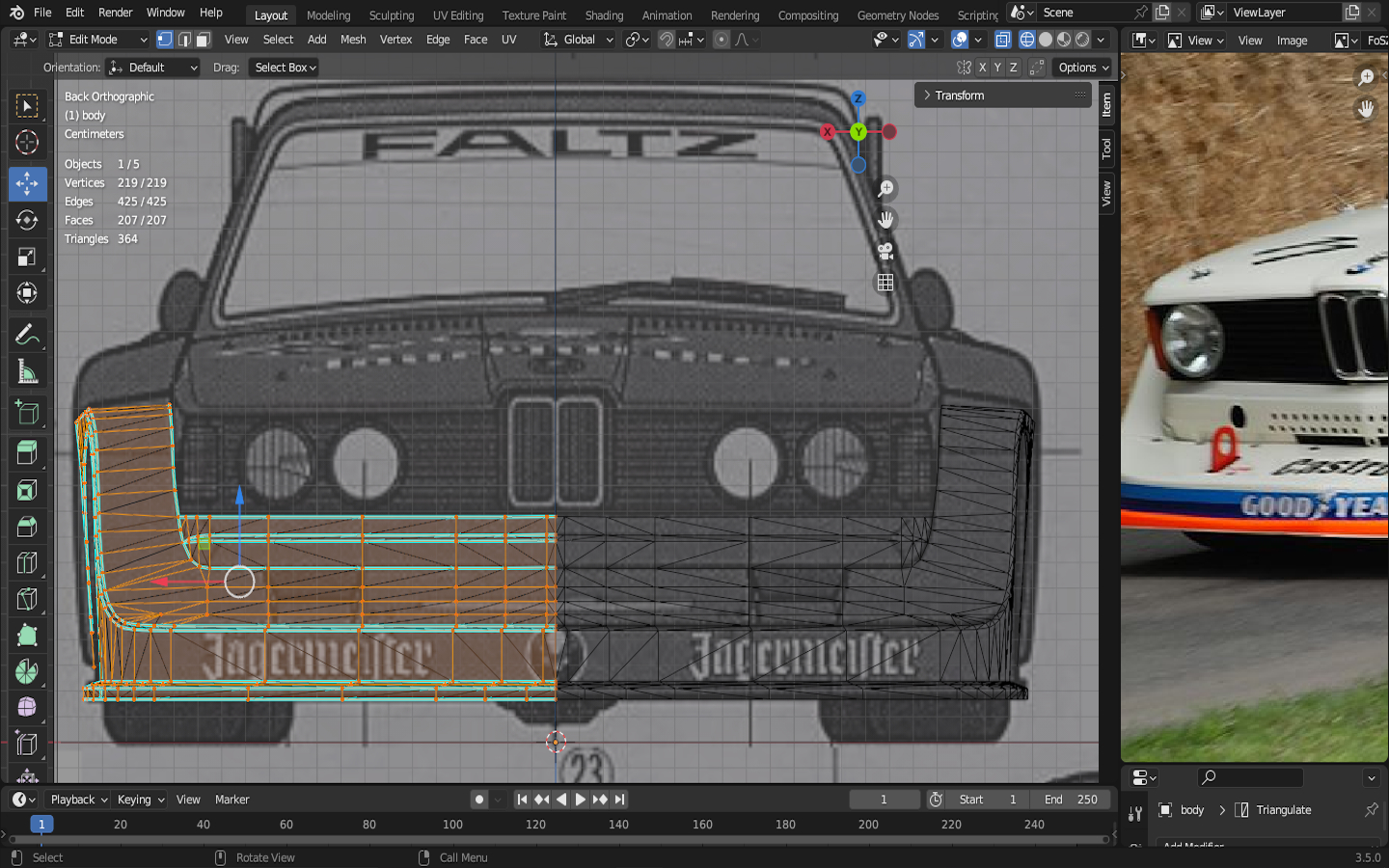Open the Global transform orientation dropdown

pos(578,40)
